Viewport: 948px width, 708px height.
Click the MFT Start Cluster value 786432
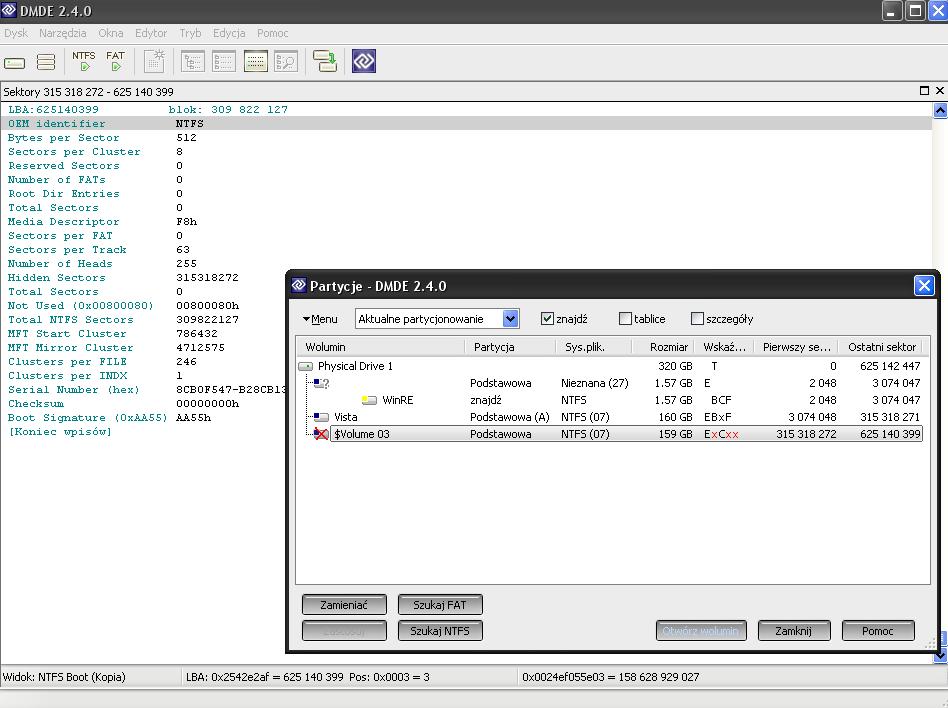coord(196,334)
